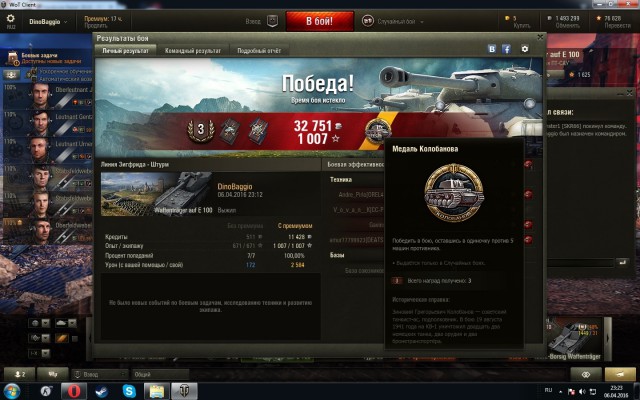The height and width of the screenshot is (400, 640).
Task: Select the second Leutnant crew member
Action: (x=41, y=150)
